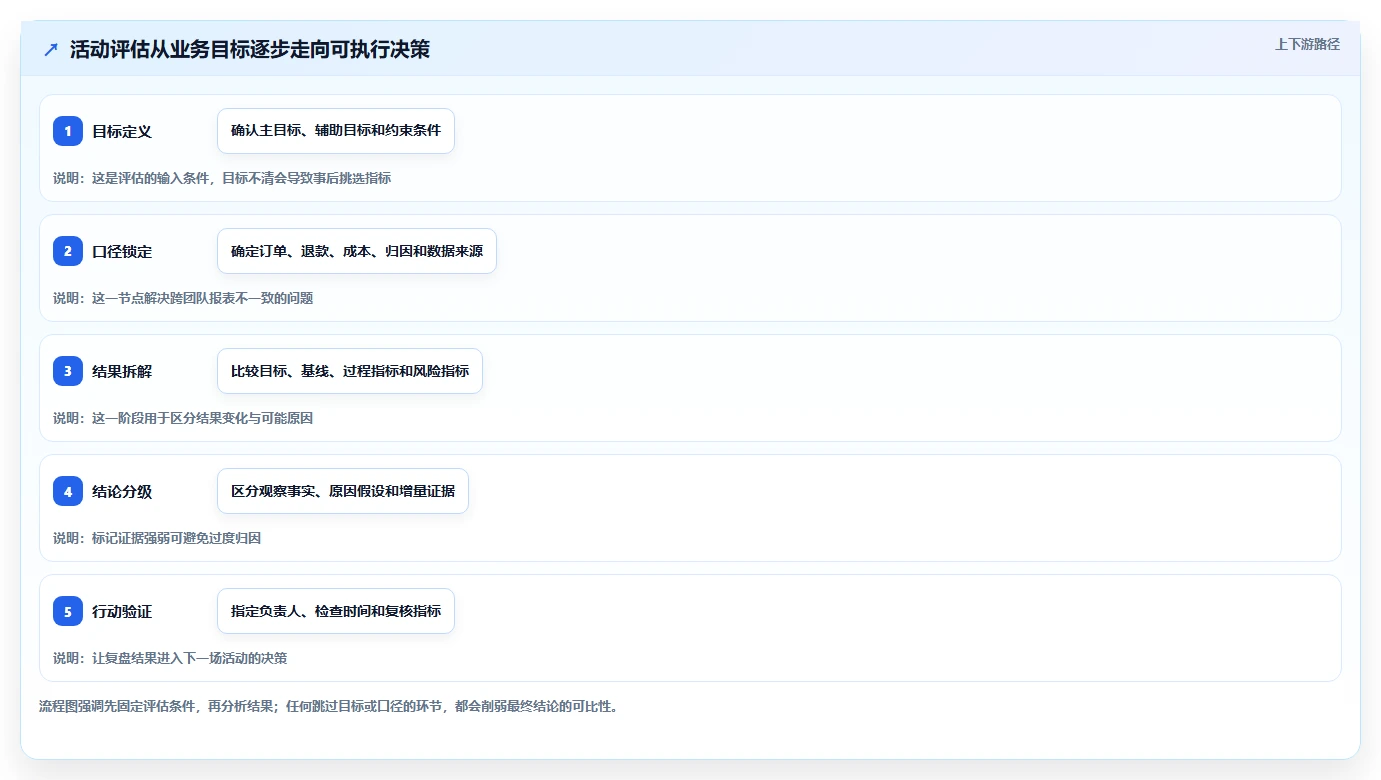Select the 结果拆解 step label
Screen dimensions: 1381x780
[122, 371]
